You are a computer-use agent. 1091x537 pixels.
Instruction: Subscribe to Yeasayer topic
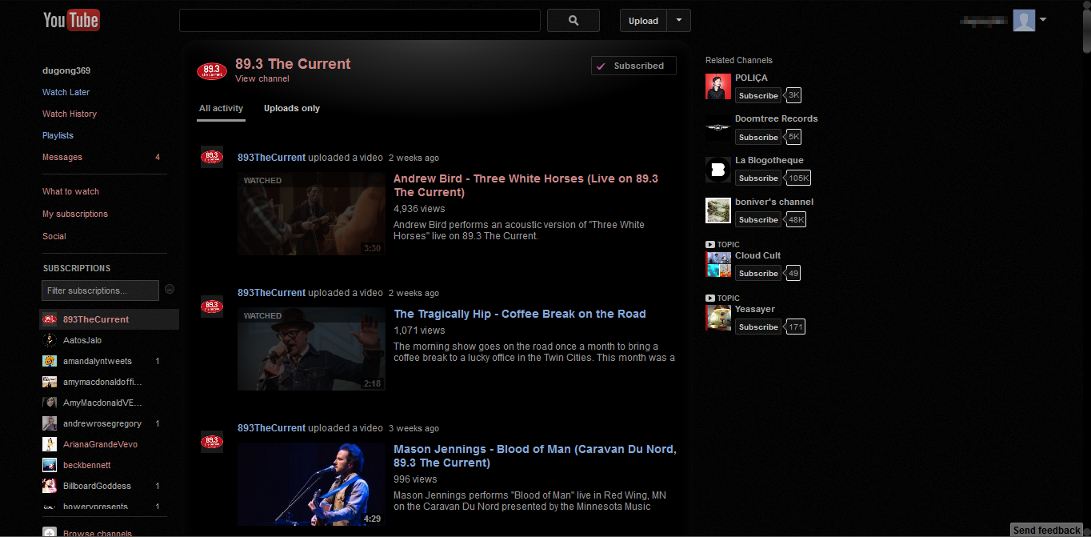758,327
